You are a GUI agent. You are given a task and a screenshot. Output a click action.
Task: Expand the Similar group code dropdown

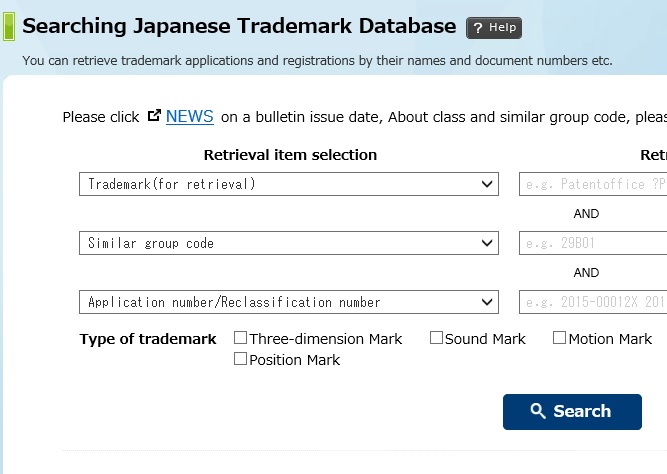pos(289,243)
